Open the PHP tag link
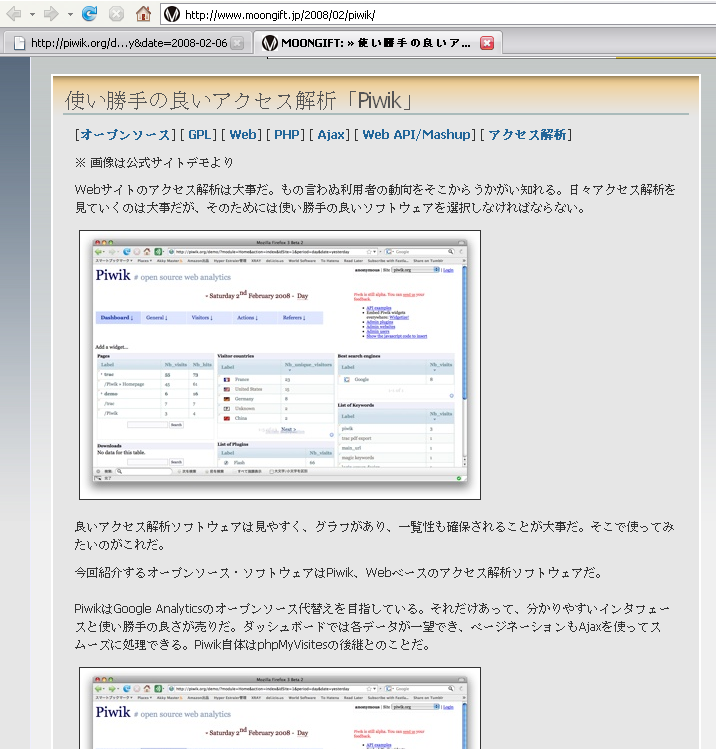The height and width of the screenshot is (749, 716). 287,135
